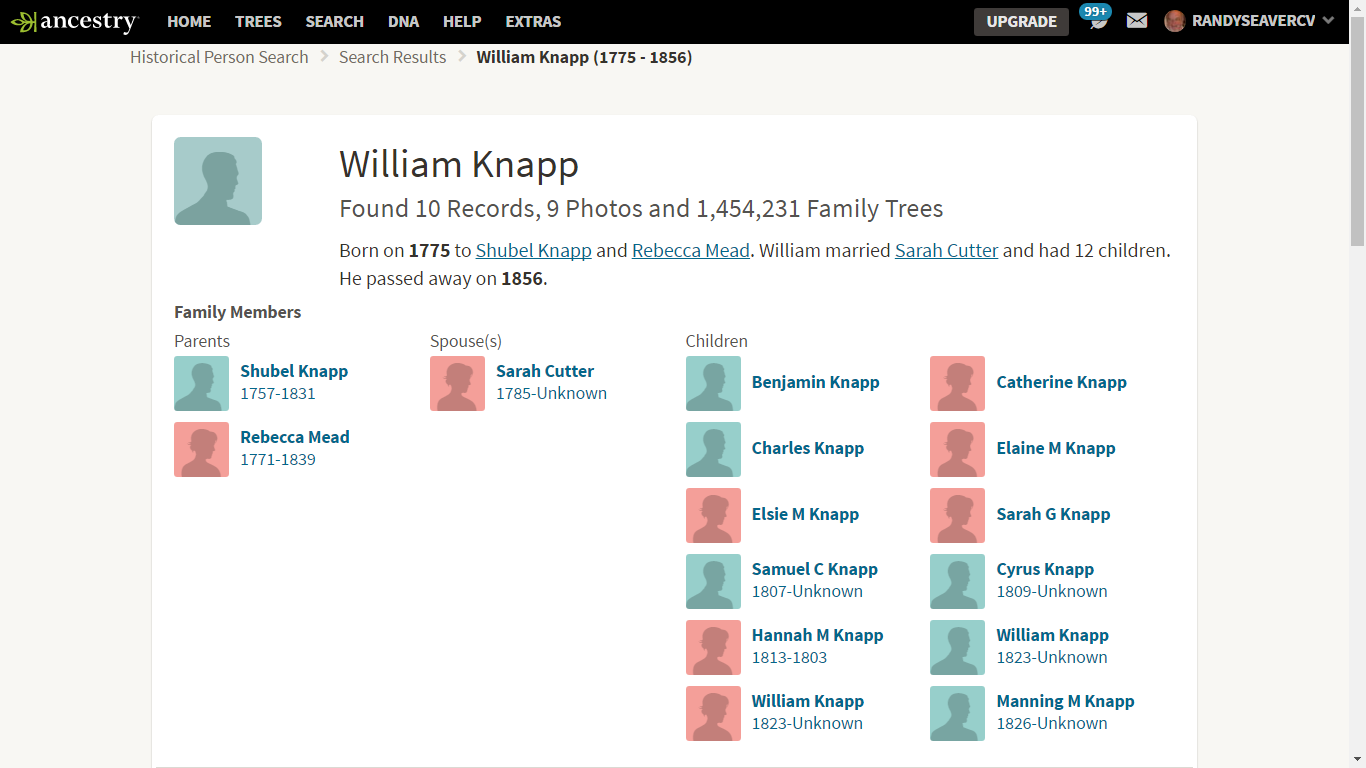The image size is (1366, 768).
Task: Open the notifications bell showing 99+
Action: 1097,21
